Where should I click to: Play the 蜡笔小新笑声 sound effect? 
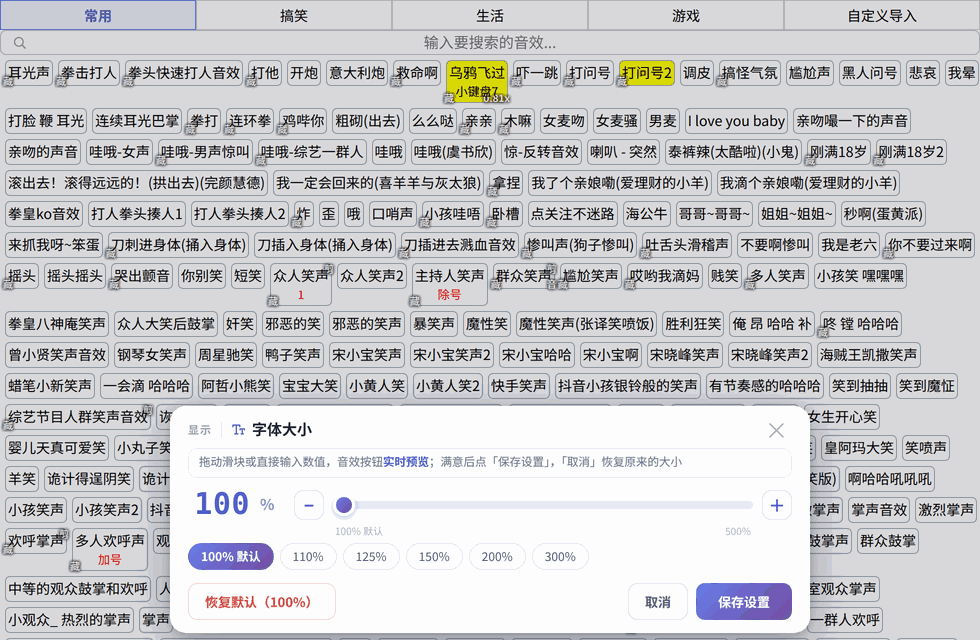click(50, 386)
